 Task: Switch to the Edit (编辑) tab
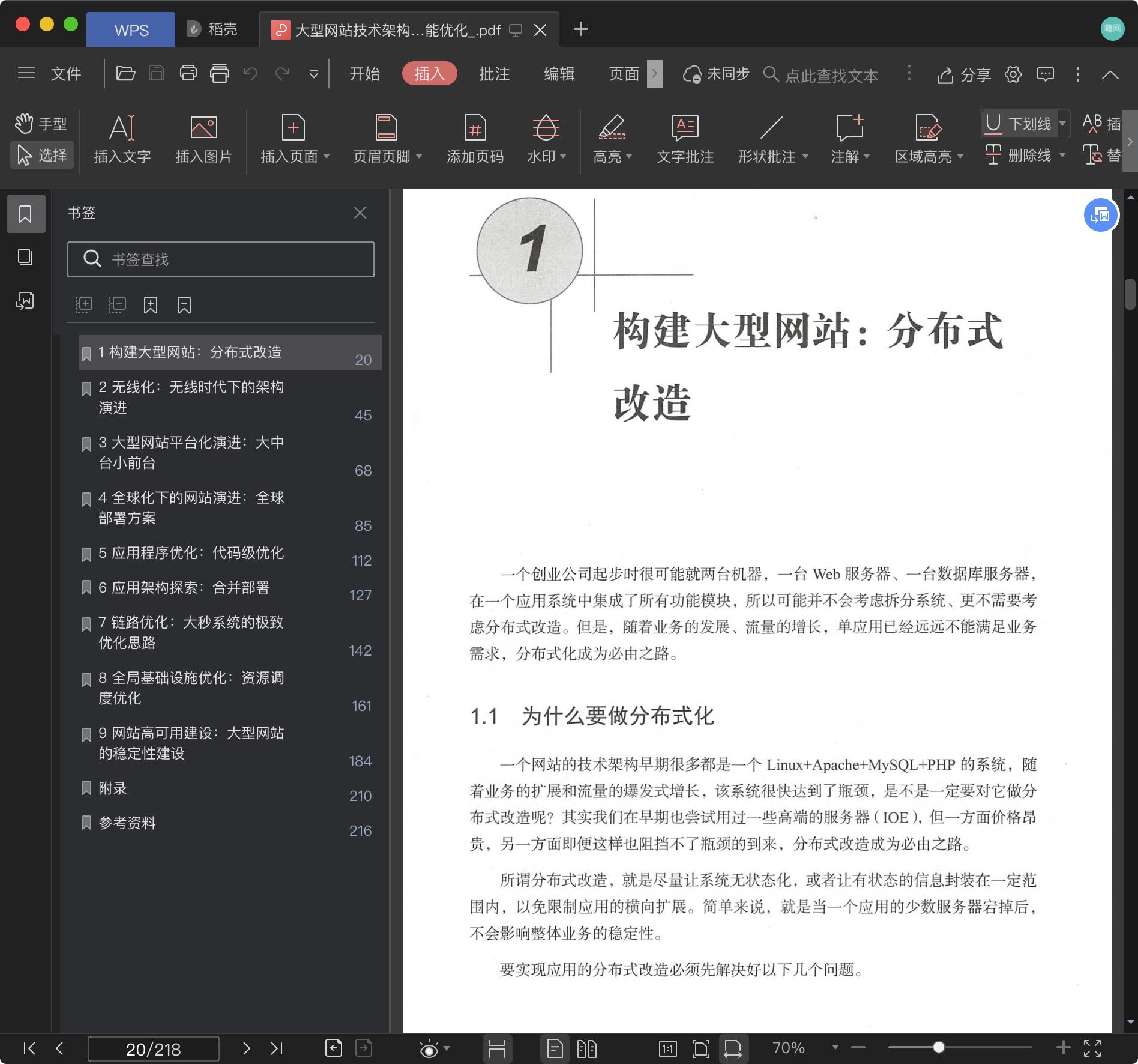coord(559,74)
